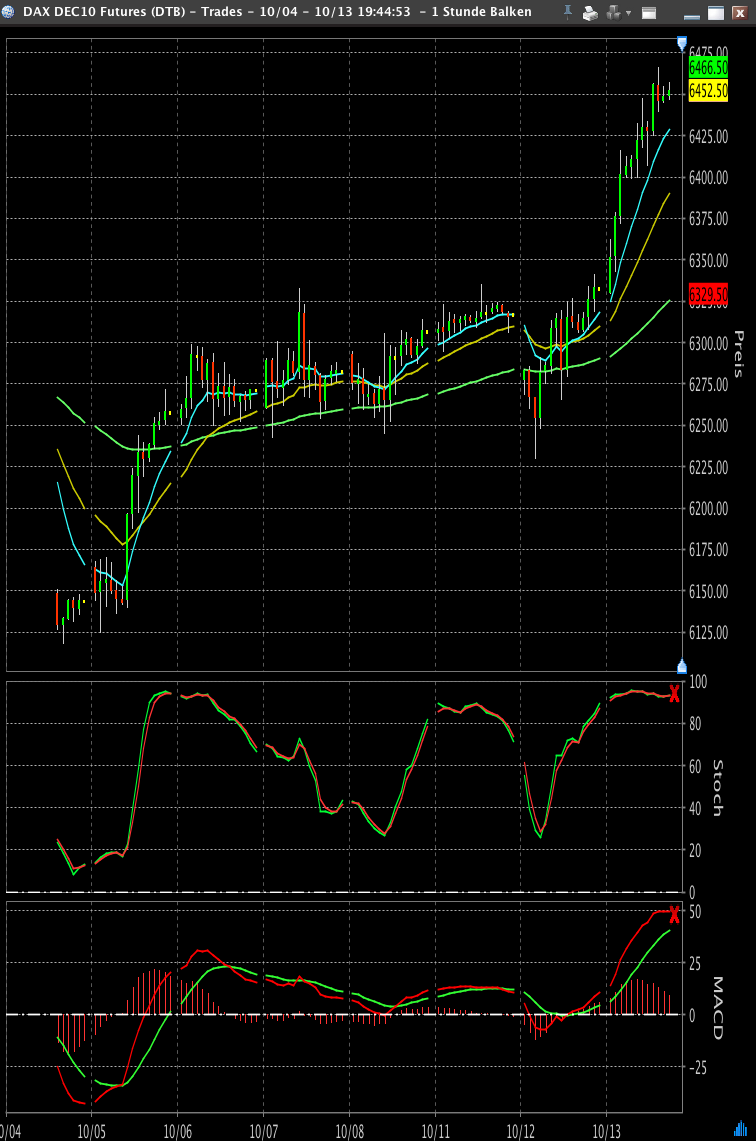756x1141 pixels.
Task: Click the 6150.00 price scale value
Action: tap(708, 591)
